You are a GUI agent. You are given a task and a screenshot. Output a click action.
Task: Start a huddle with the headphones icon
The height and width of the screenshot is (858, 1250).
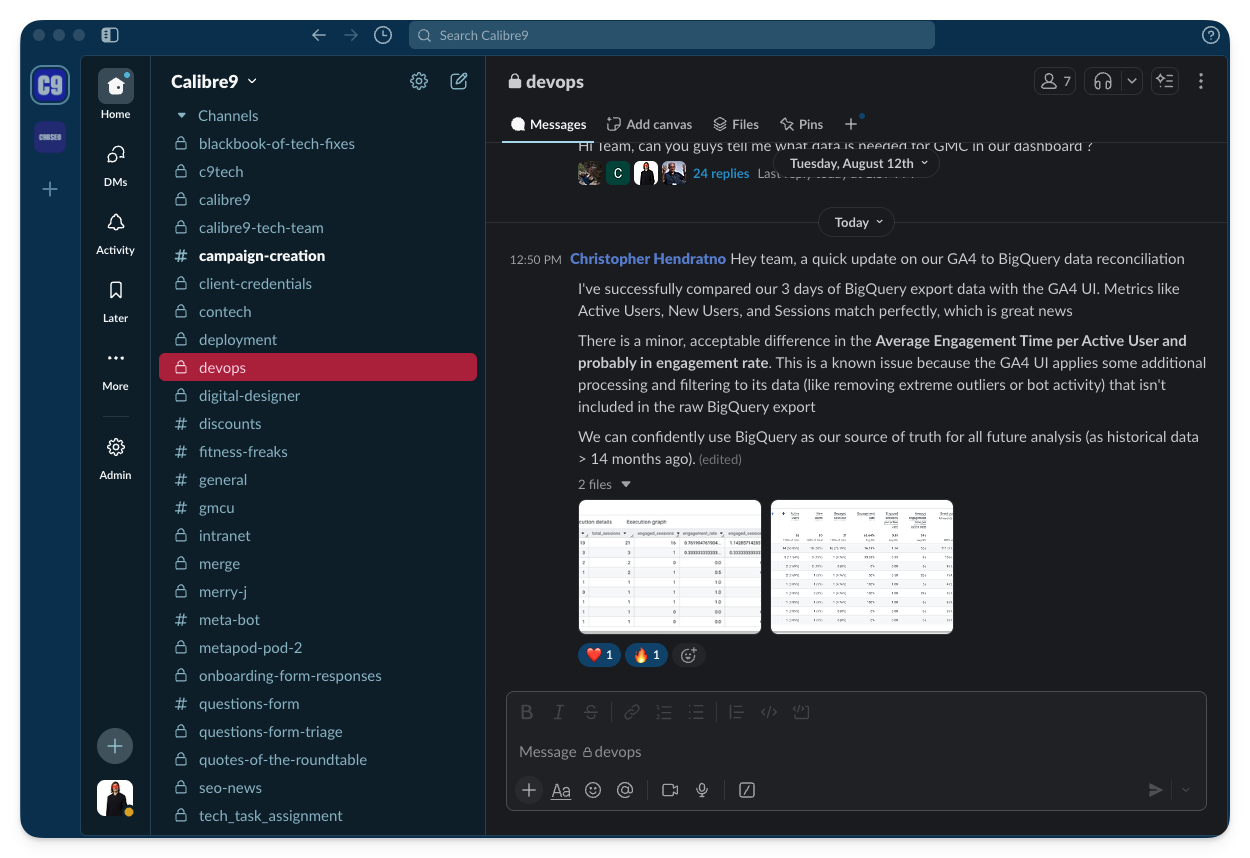pos(1103,82)
